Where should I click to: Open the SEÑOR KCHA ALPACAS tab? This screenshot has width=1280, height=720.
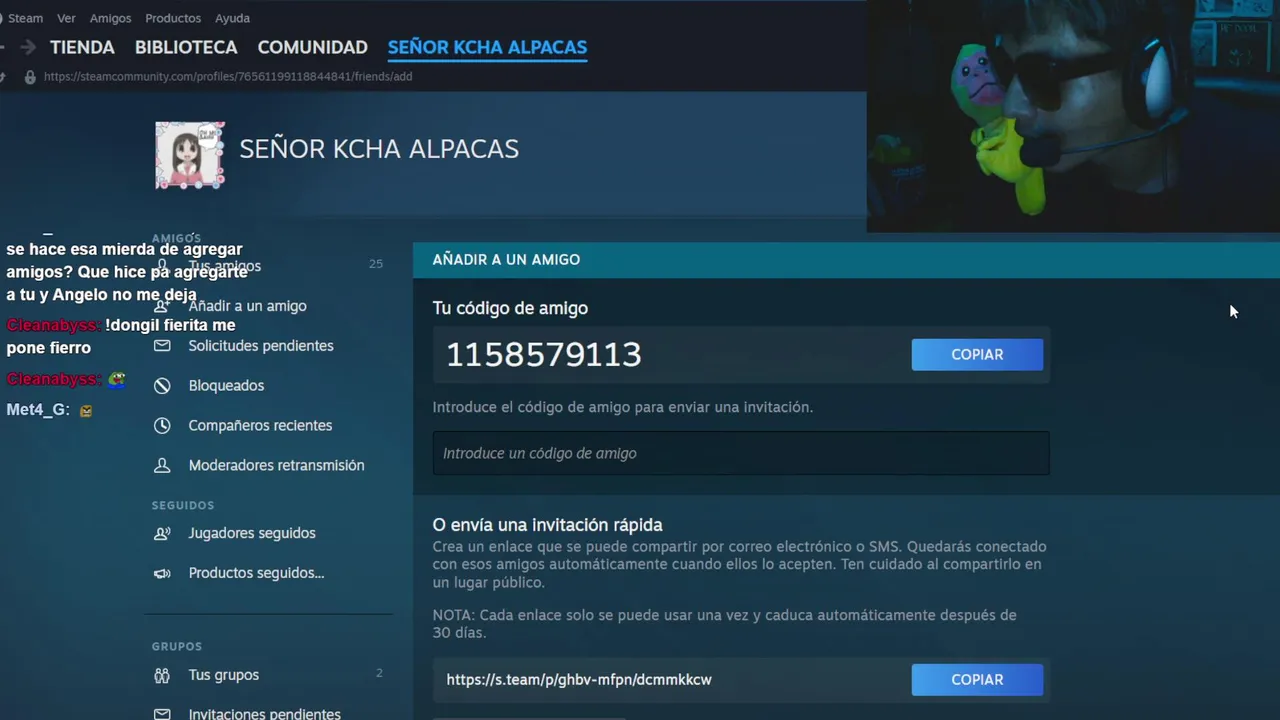[487, 47]
